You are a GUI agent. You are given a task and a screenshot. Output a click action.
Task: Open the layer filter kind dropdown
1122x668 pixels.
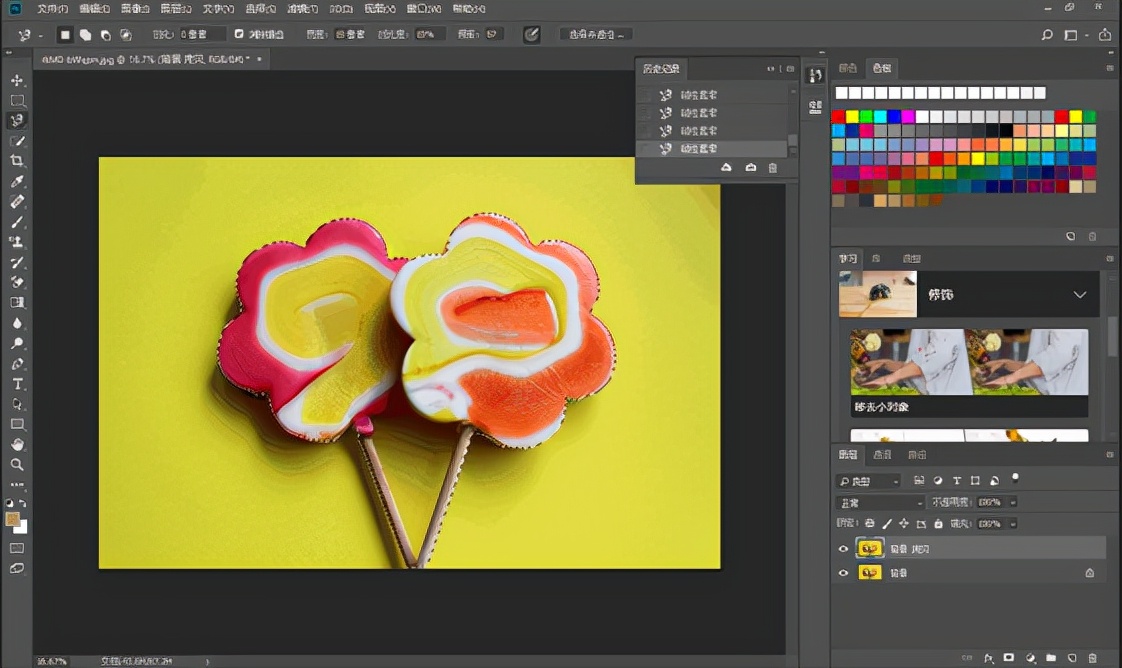click(868, 481)
